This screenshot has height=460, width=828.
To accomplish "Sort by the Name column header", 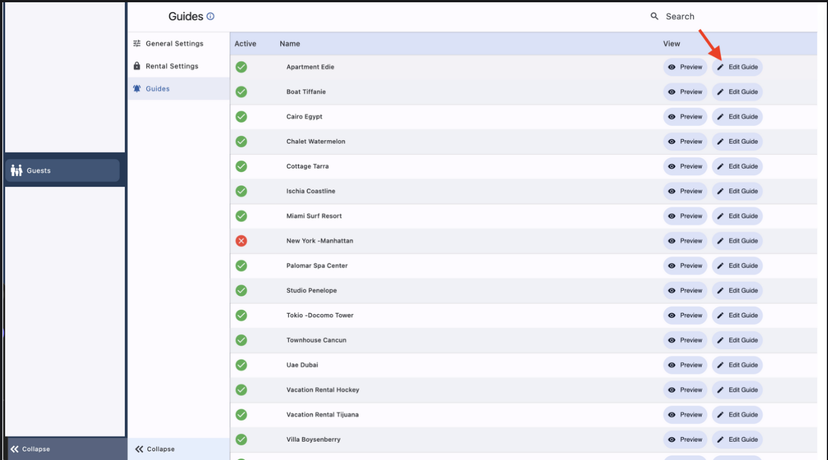I will [x=290, y=44].
